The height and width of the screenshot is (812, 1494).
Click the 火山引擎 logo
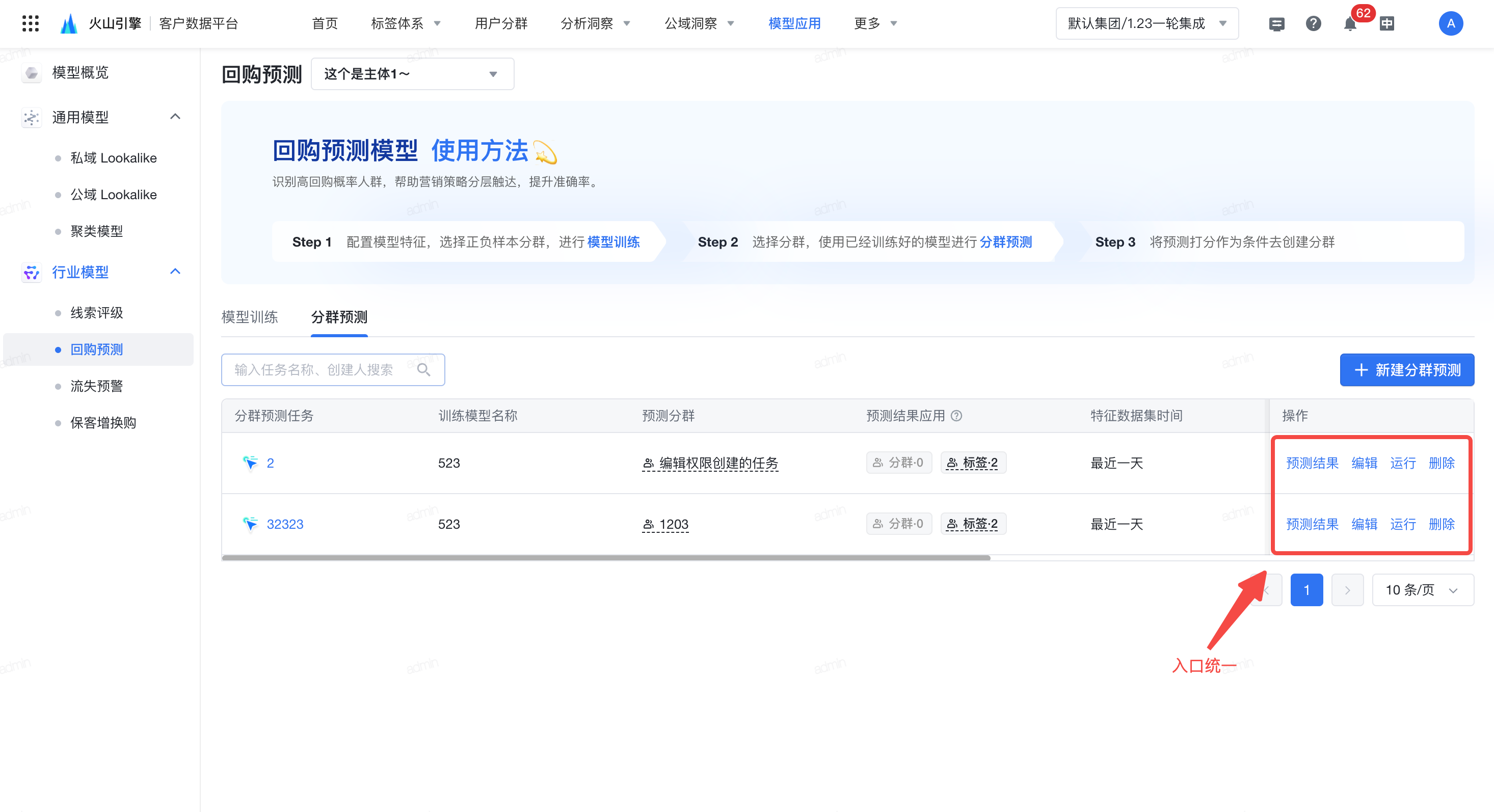(101, 23)
